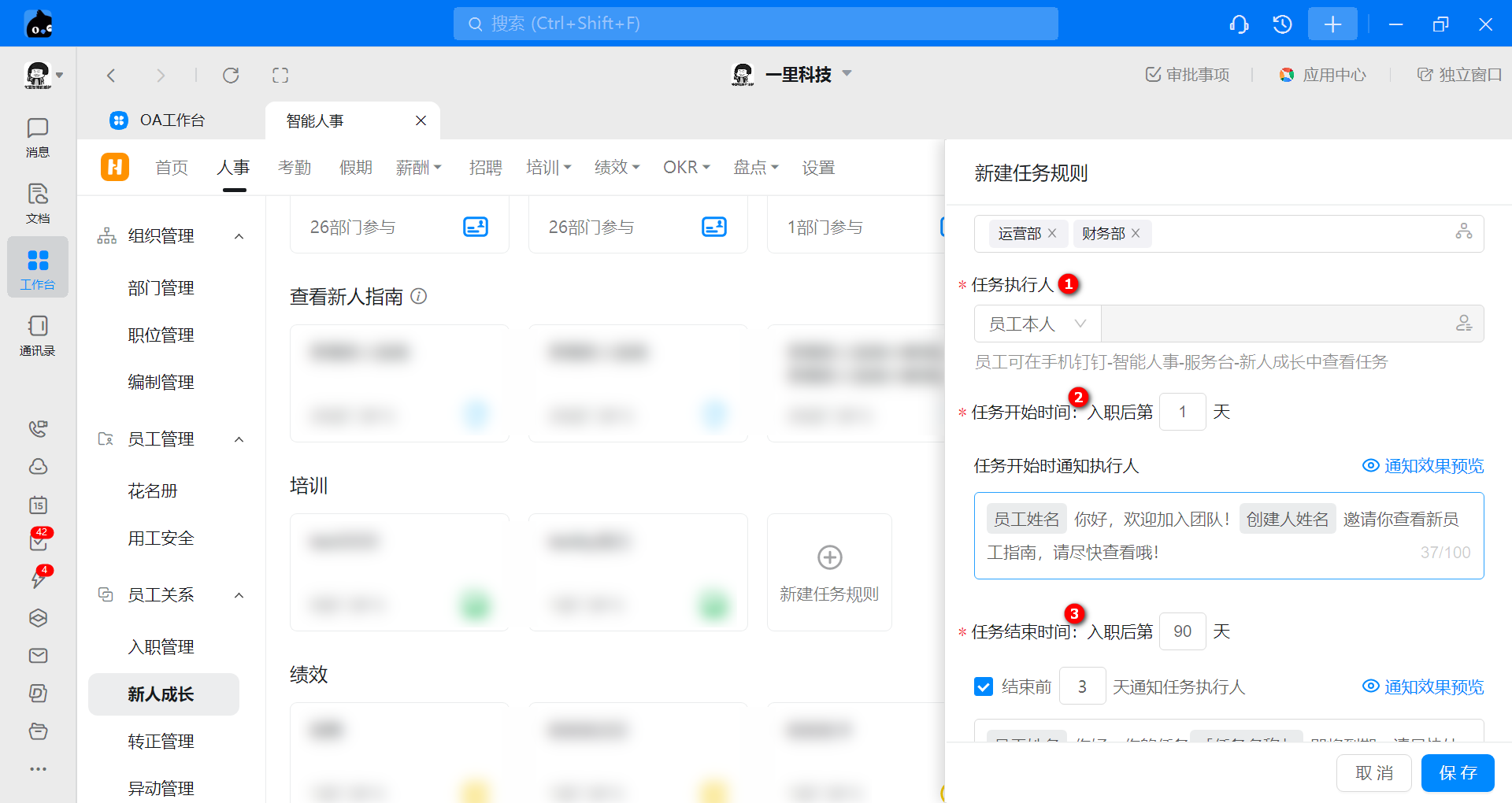Switch to the 考勤 tab
Image resolution: width=1512 pixels, height=803 pixels.
[295, 168]
